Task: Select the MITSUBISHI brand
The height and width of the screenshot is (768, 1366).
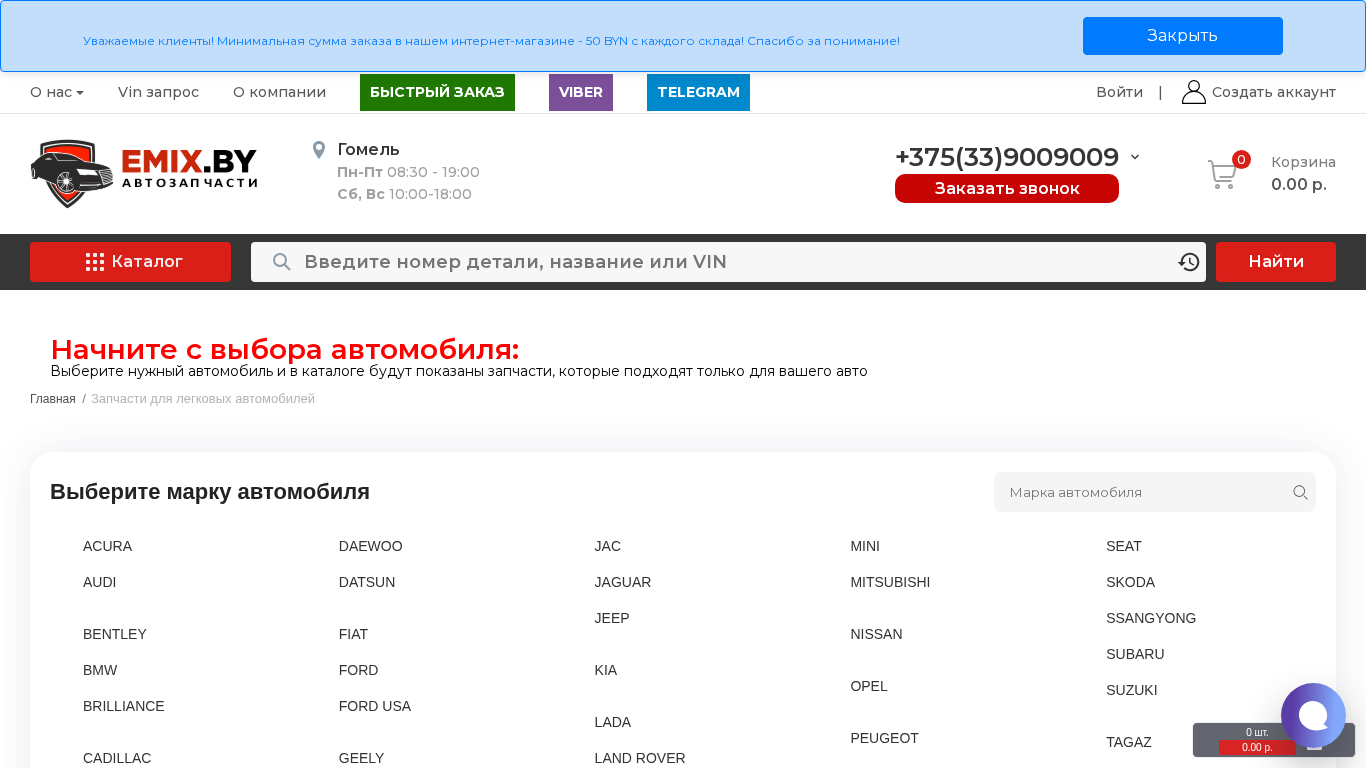Action: tap(890, 582)
